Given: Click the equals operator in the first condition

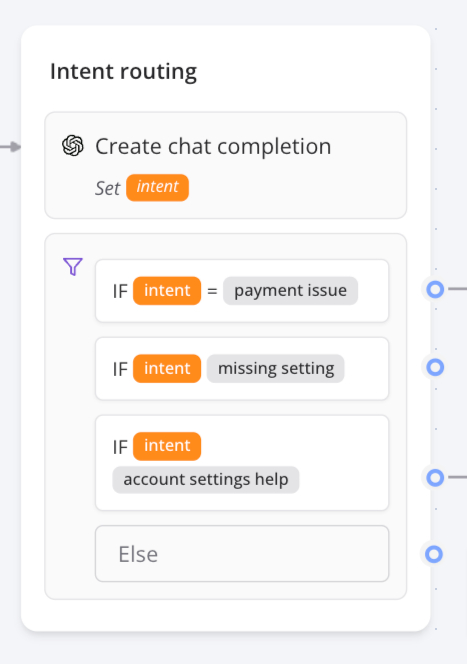Looking at the screenshot, I should coord(212,291).
